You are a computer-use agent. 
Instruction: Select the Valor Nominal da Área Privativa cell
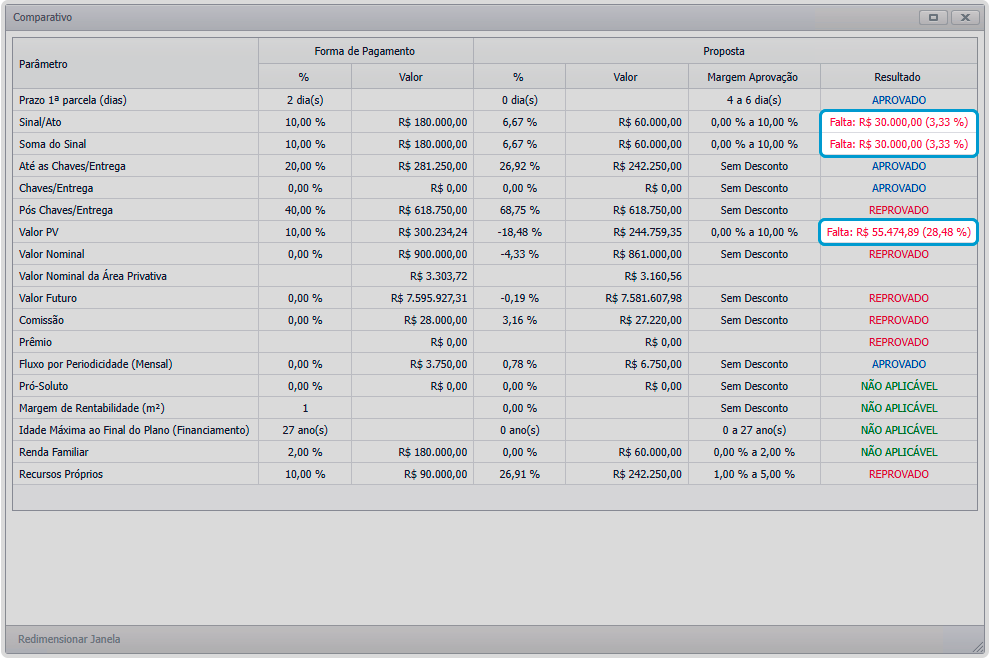pyautogui.click(x=135, y=276)
